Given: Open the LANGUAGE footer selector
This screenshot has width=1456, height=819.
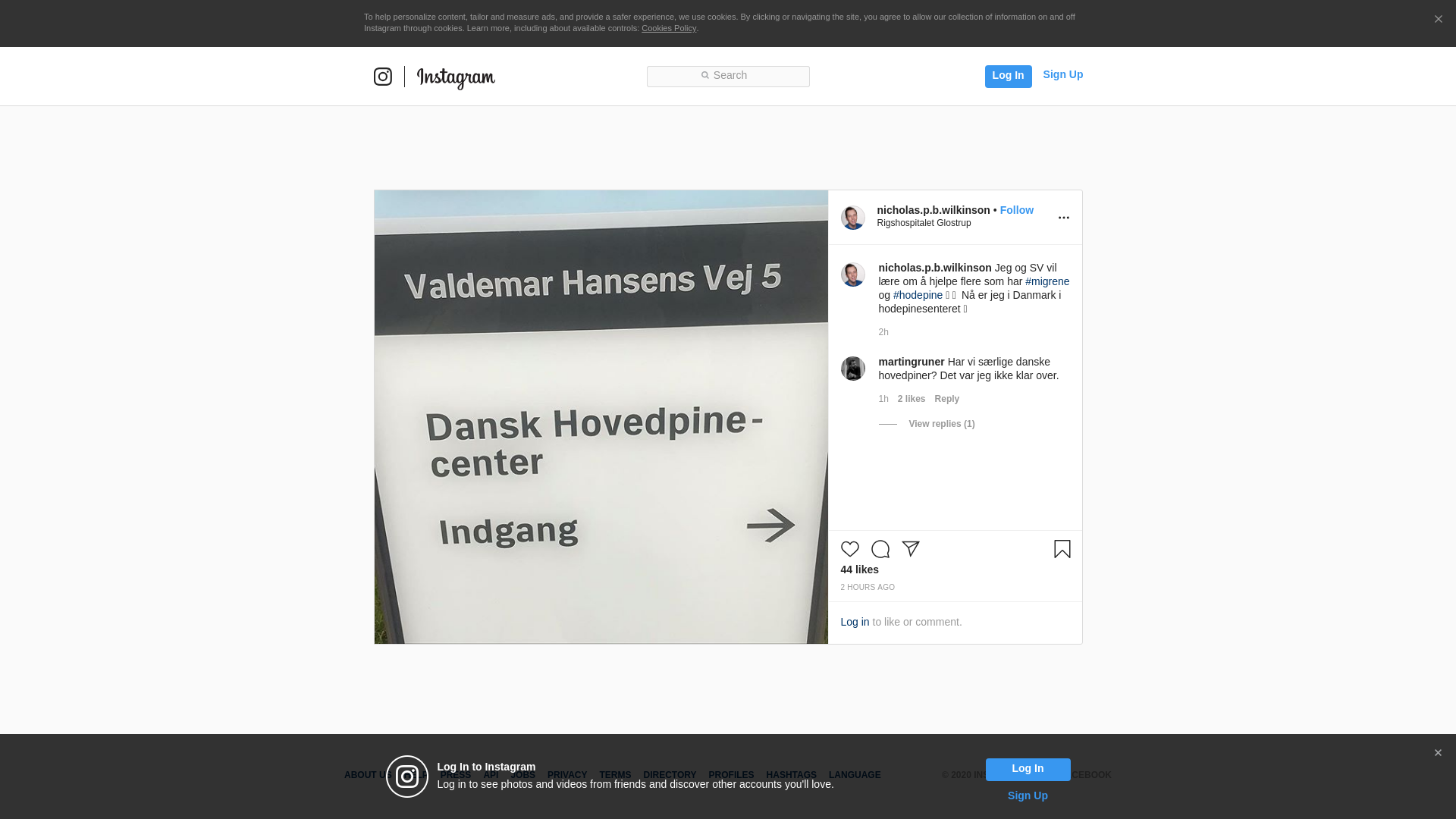Looking at the screenshot, I should coord(855,775).
